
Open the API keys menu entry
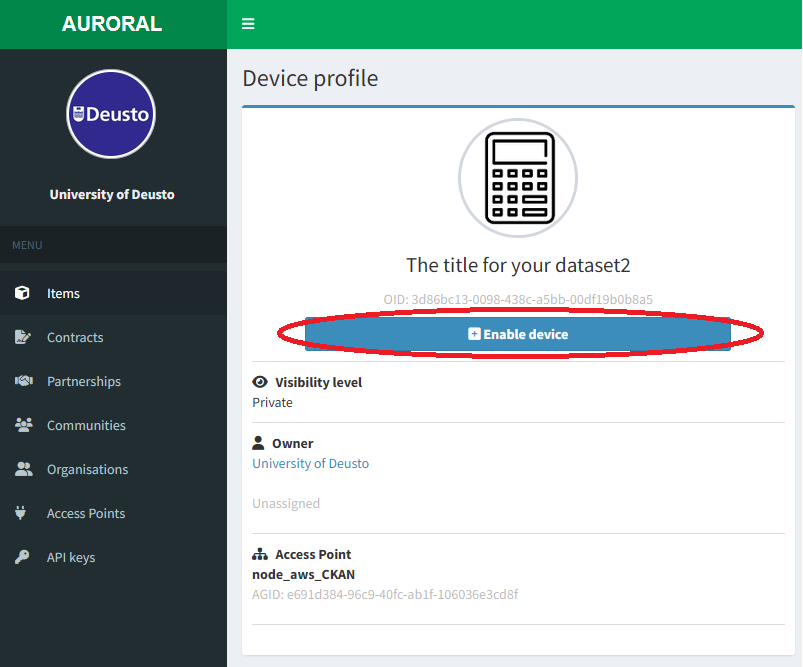113,557
